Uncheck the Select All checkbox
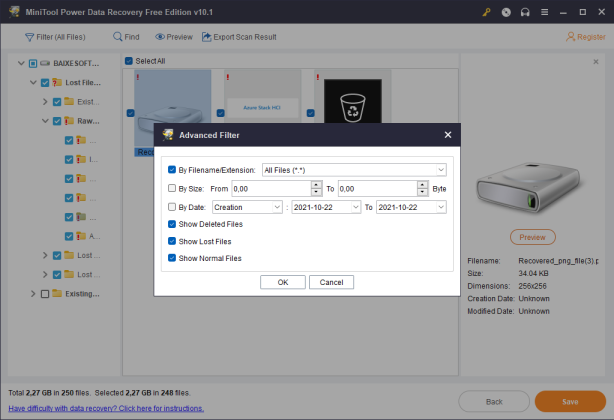Viewport: 614px width, 420px height. pyautogui.click(x=129, y=61)
